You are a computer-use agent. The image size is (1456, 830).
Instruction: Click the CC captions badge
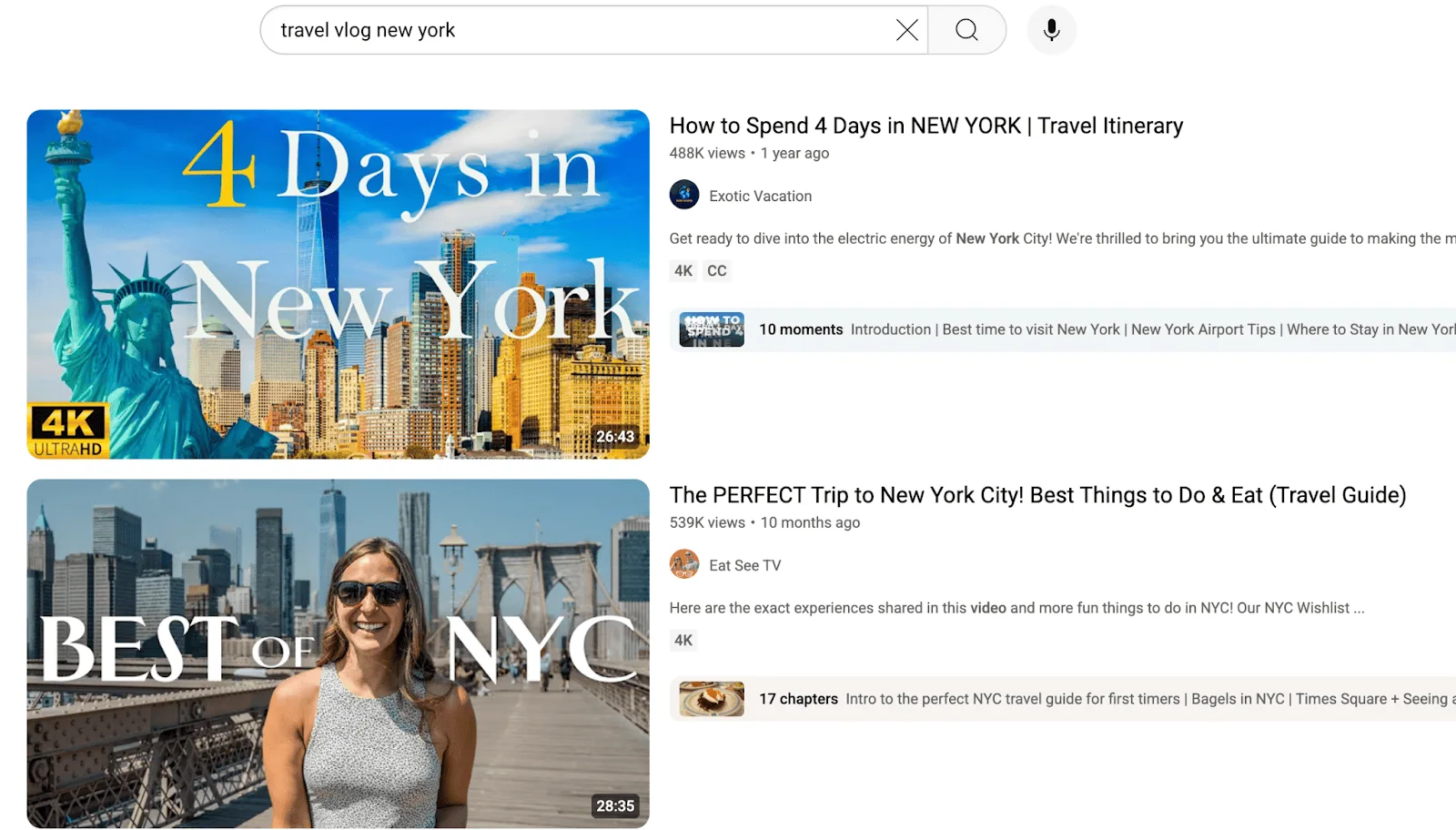717,271
